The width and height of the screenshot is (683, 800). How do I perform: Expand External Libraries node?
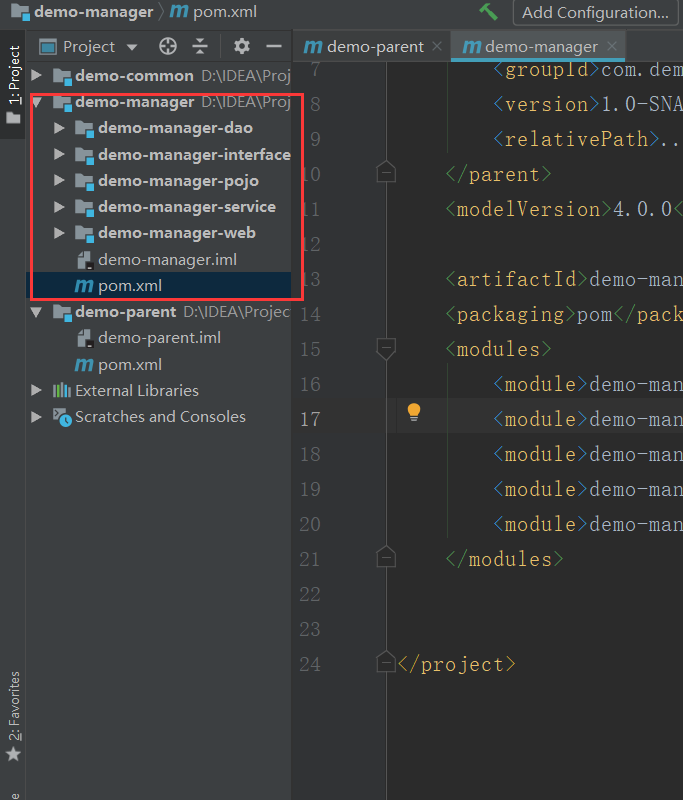[36, 390]
